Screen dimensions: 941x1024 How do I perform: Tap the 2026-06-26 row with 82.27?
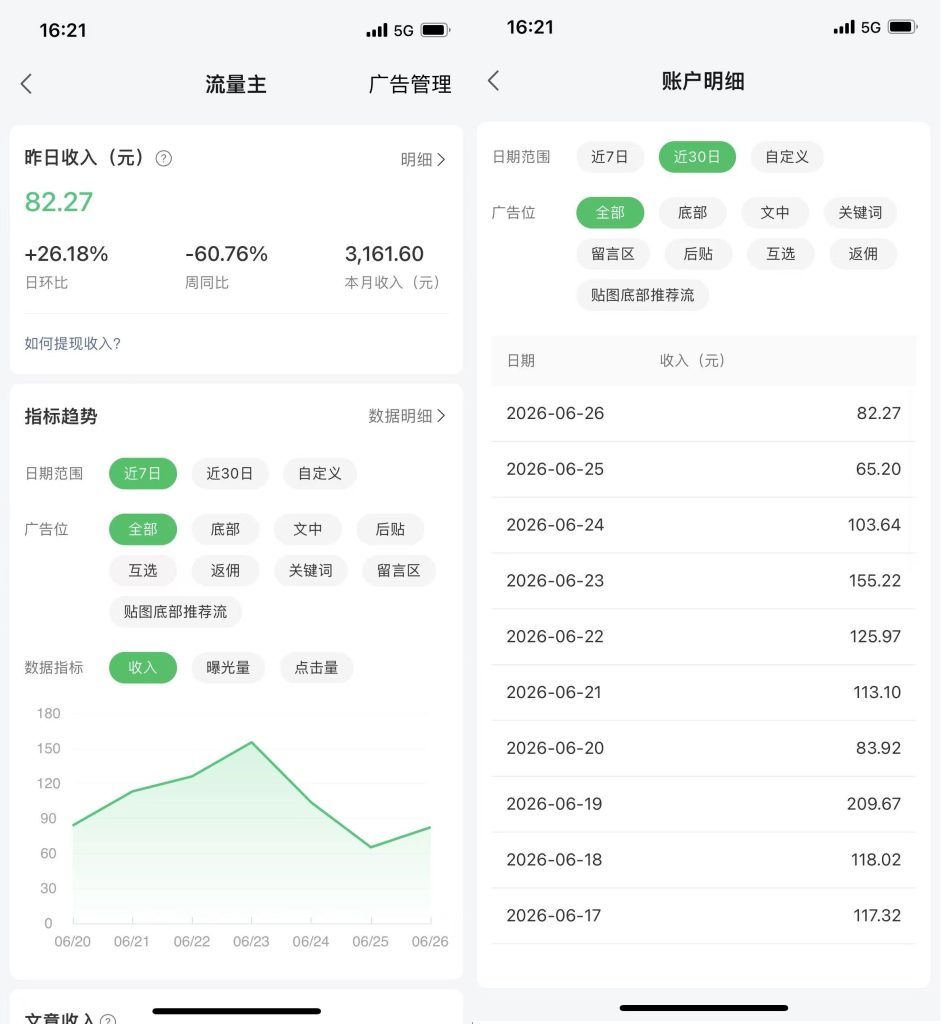pos(703,413)
